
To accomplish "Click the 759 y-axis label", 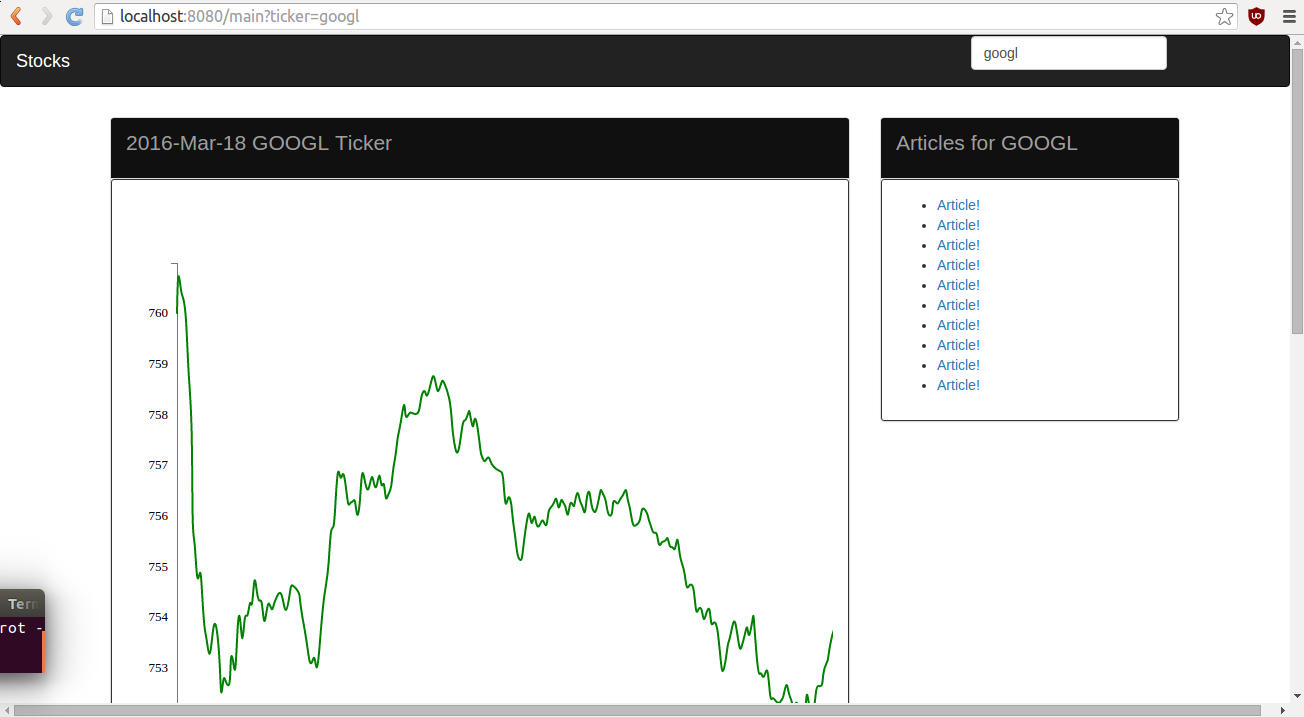I will (158, 364).
